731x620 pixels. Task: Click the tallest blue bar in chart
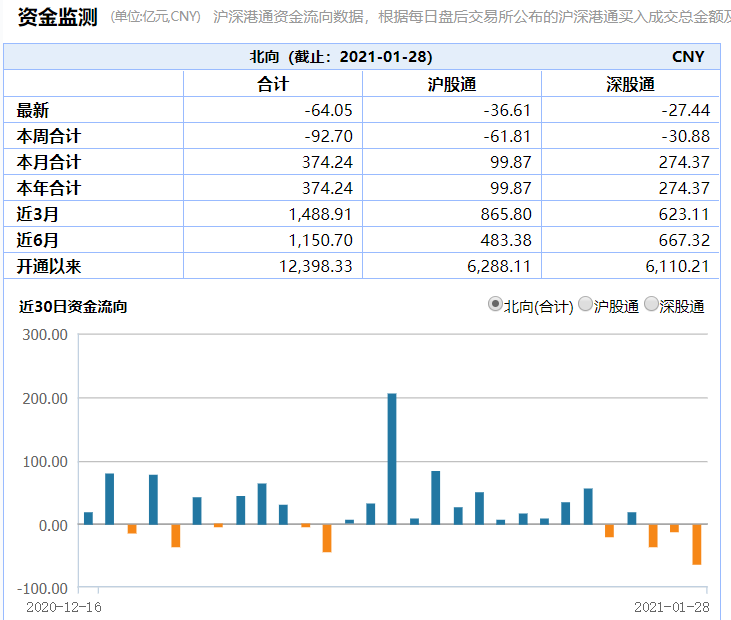(x=392, y=458)
